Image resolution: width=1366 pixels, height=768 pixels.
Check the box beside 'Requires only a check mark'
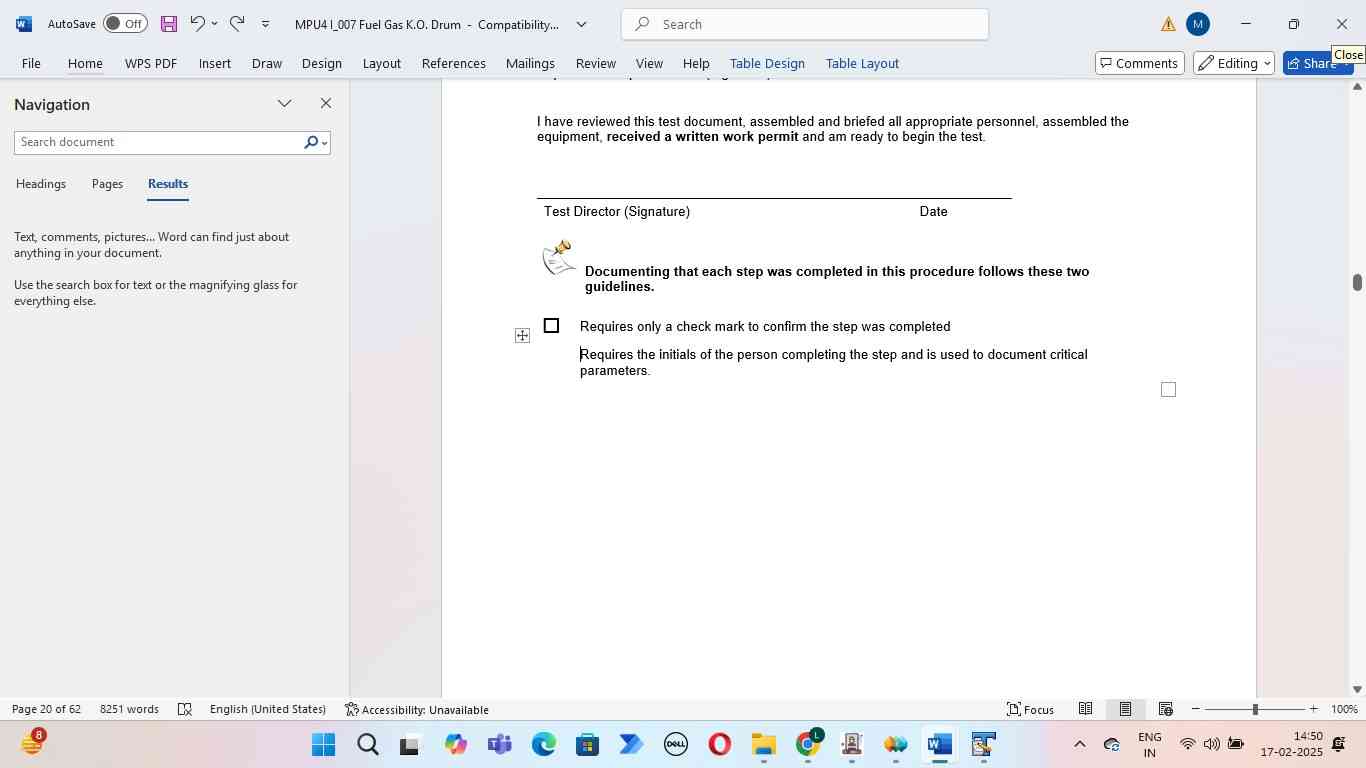pos(551,326)
